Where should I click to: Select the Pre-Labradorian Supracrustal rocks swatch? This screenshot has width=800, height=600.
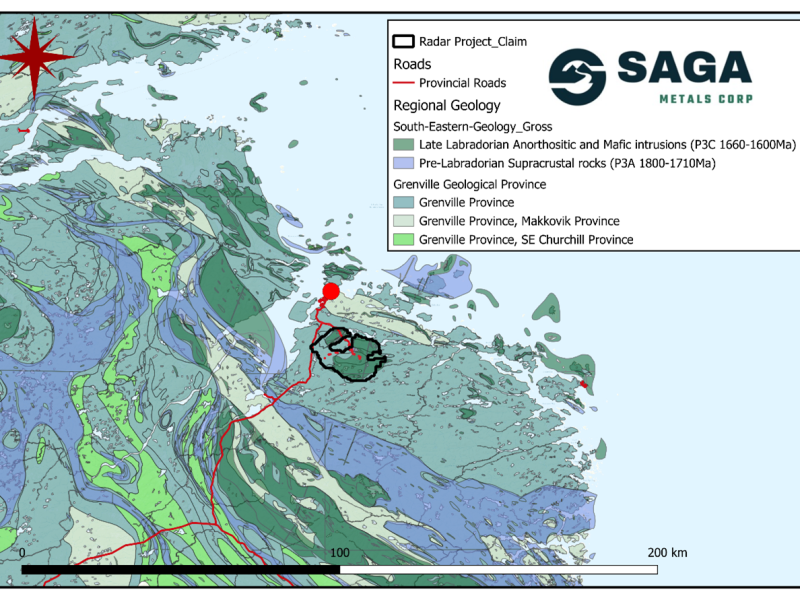pyautogui.click(x=404, y=164)
